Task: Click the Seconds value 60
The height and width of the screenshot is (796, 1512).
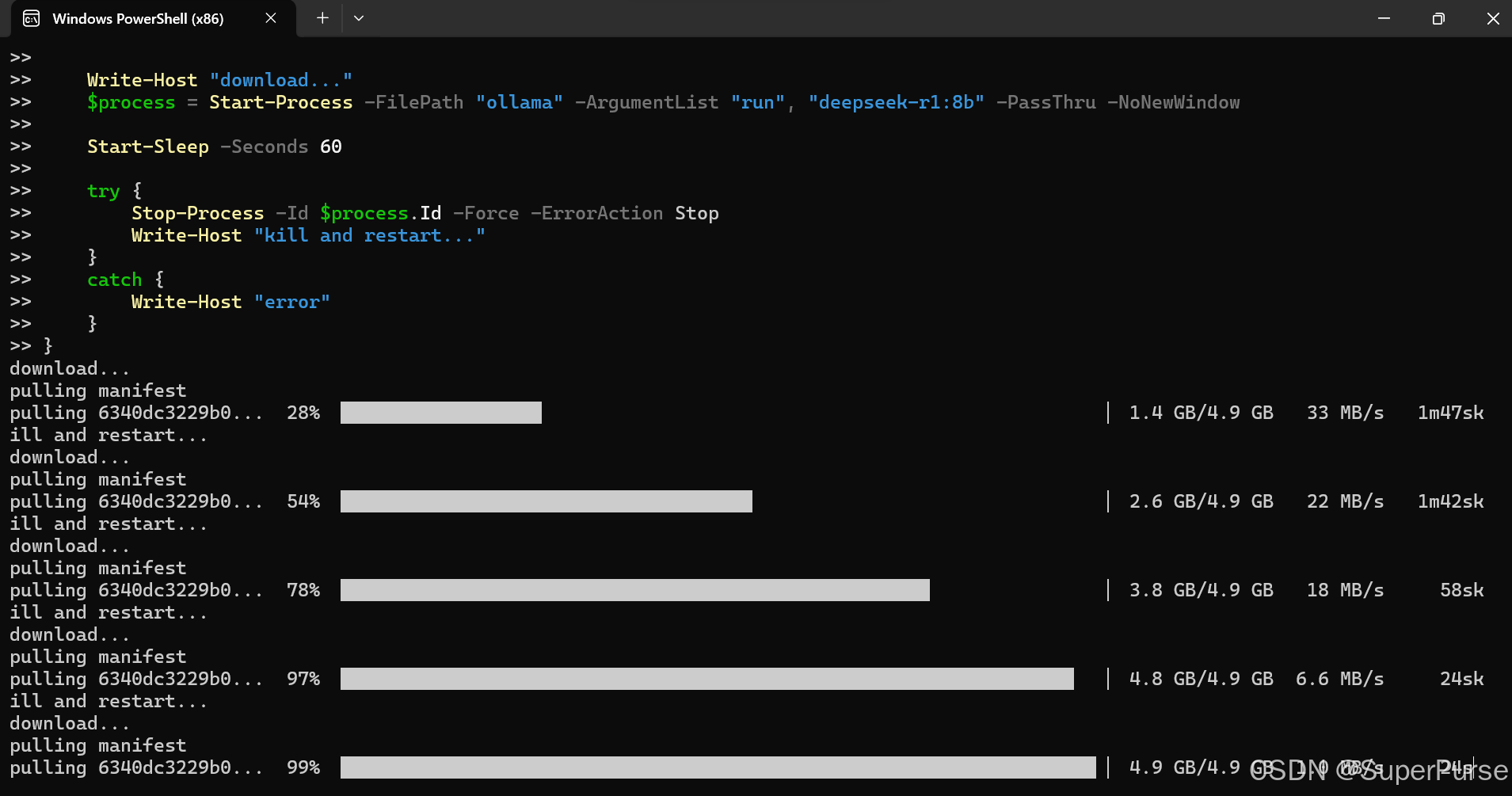Action: (331, 147)
